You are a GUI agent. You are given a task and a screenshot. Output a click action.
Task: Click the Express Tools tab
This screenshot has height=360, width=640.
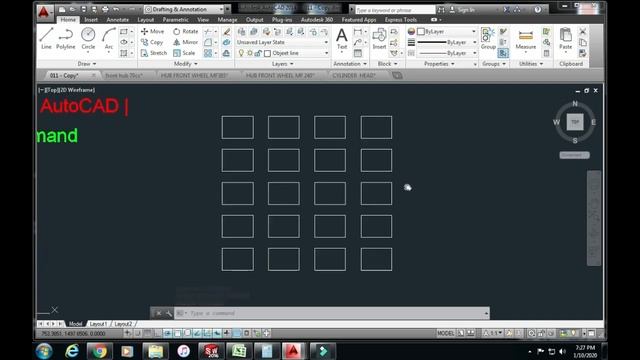click(x=401, y=20)
